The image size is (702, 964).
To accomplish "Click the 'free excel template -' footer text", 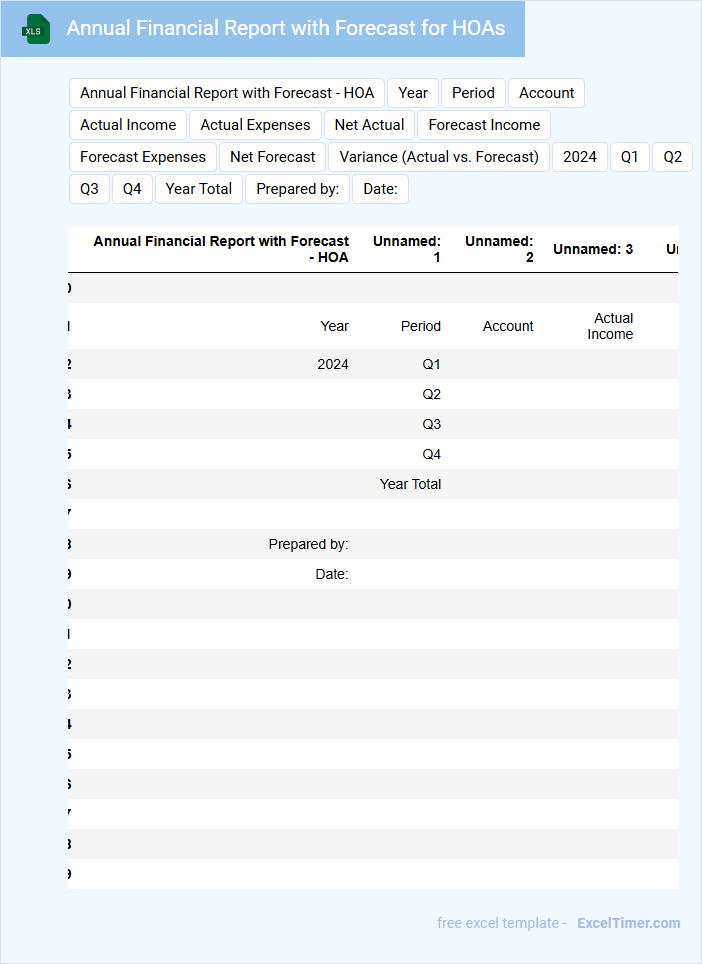I will 502,923.
